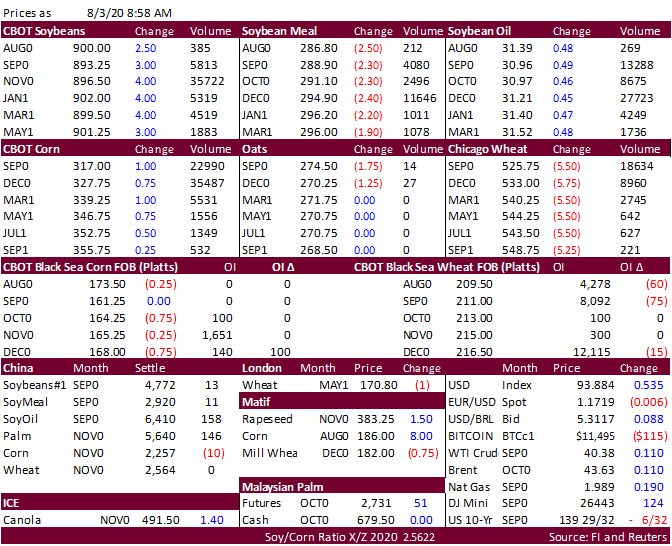Select Brent OCT0 price 43.63

click(x=599, y=470)
